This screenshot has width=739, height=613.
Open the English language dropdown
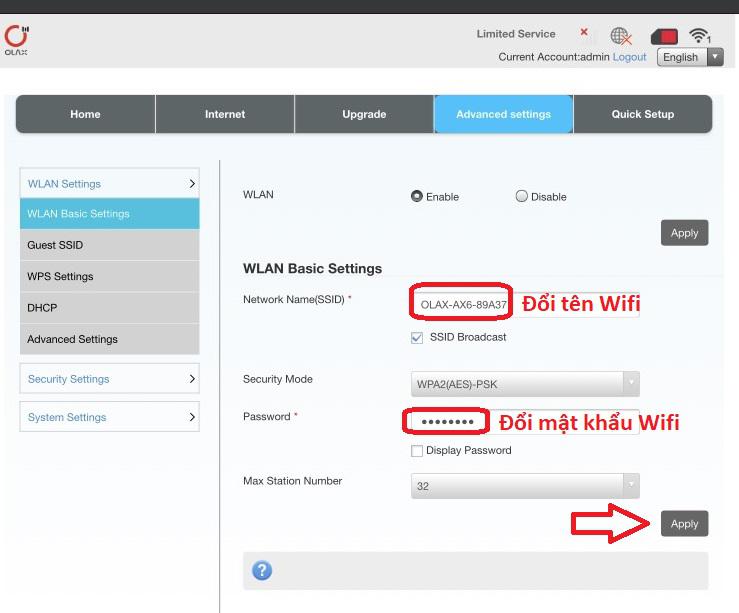pyautogui.click(x=689, y=57)
